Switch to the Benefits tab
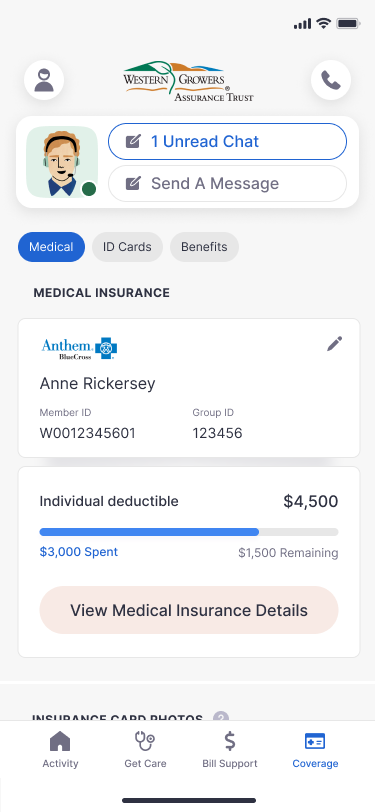Viewport: 375px width, 812px height. tap(204, 247)
